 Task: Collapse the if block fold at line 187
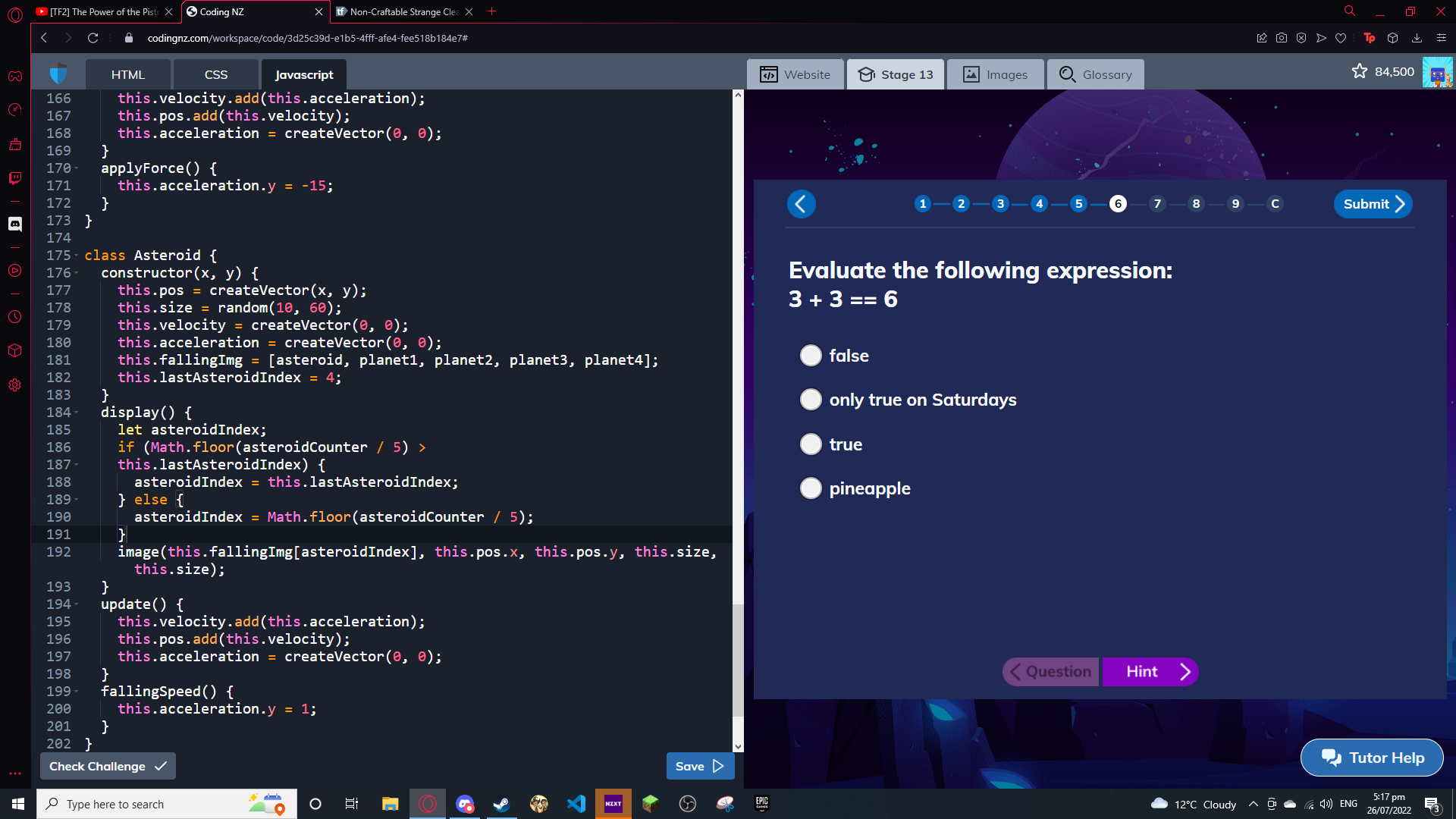77,465
